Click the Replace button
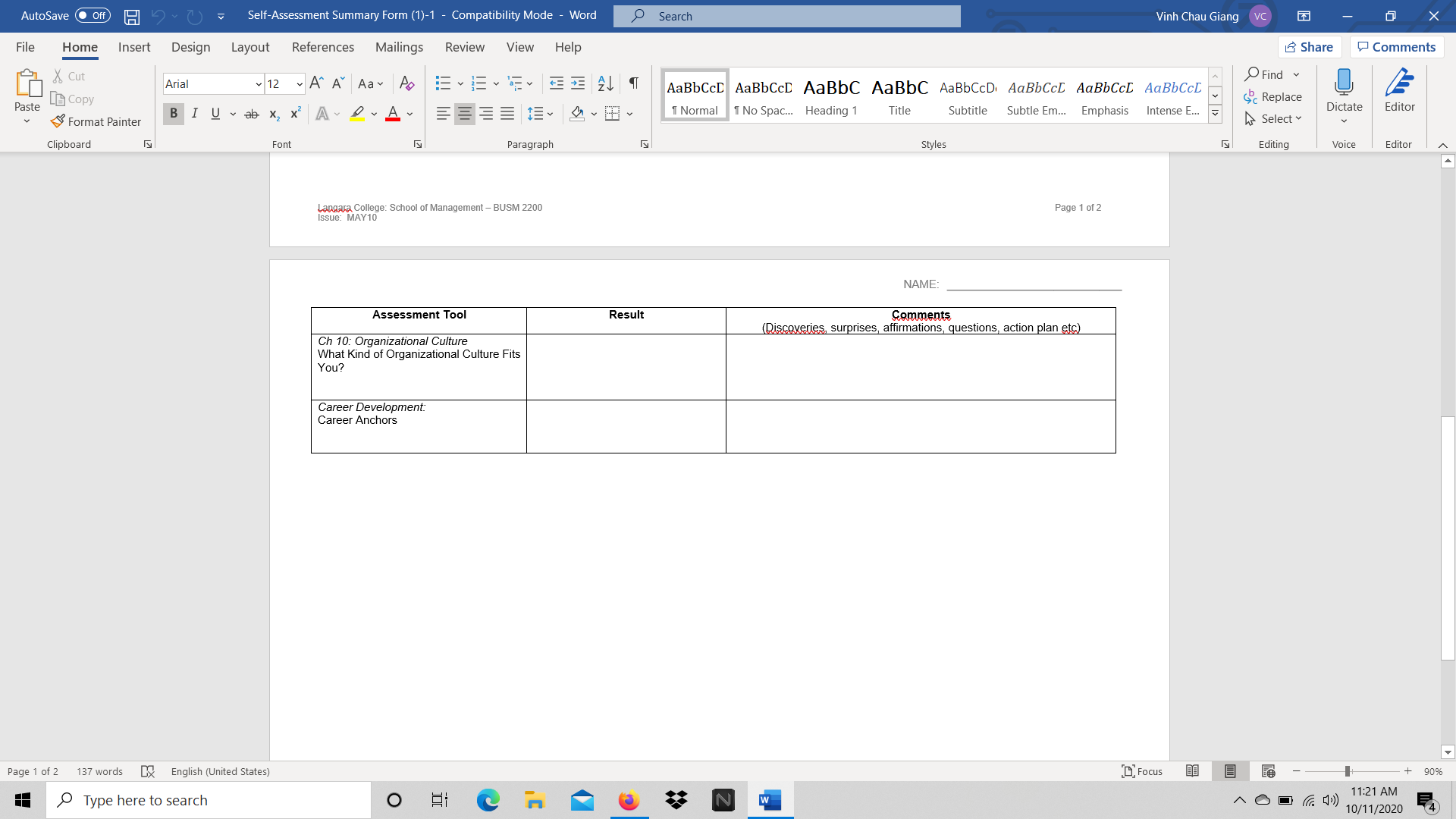 pos(1273,97)
